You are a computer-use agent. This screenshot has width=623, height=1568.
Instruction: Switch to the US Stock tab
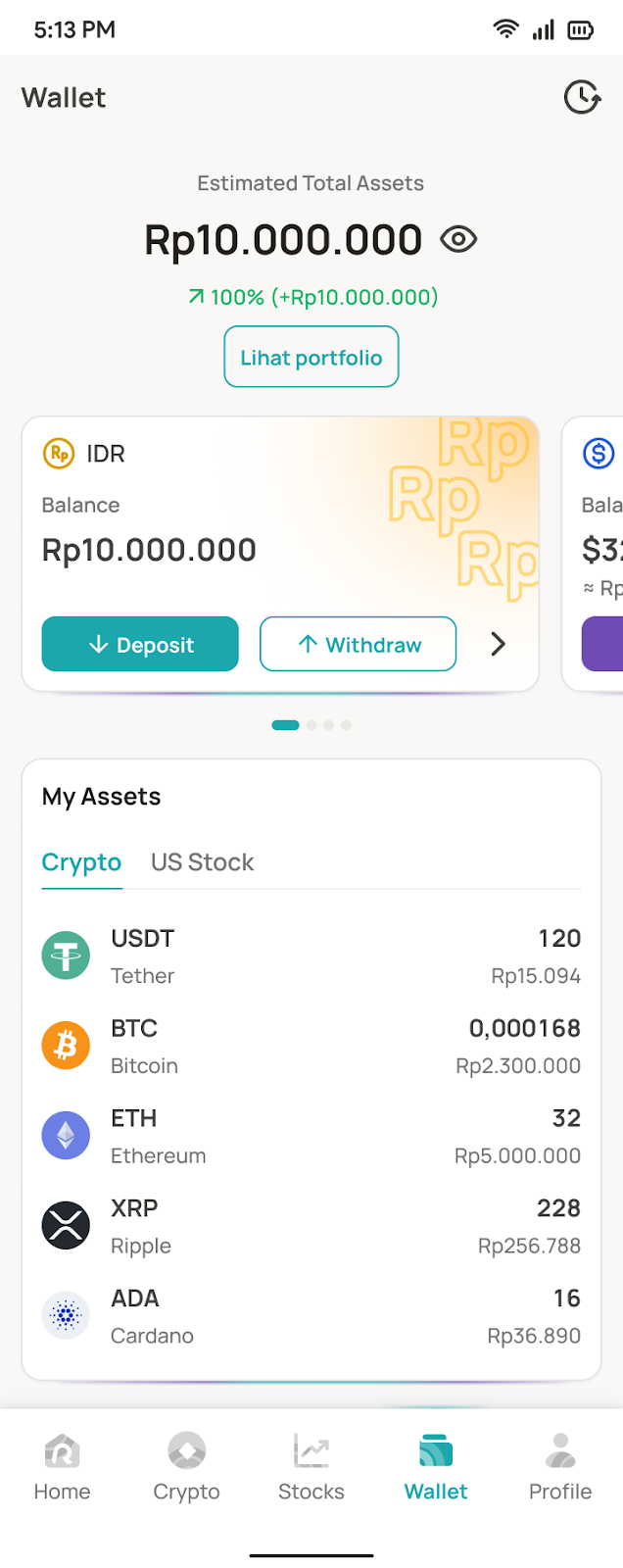202,862
